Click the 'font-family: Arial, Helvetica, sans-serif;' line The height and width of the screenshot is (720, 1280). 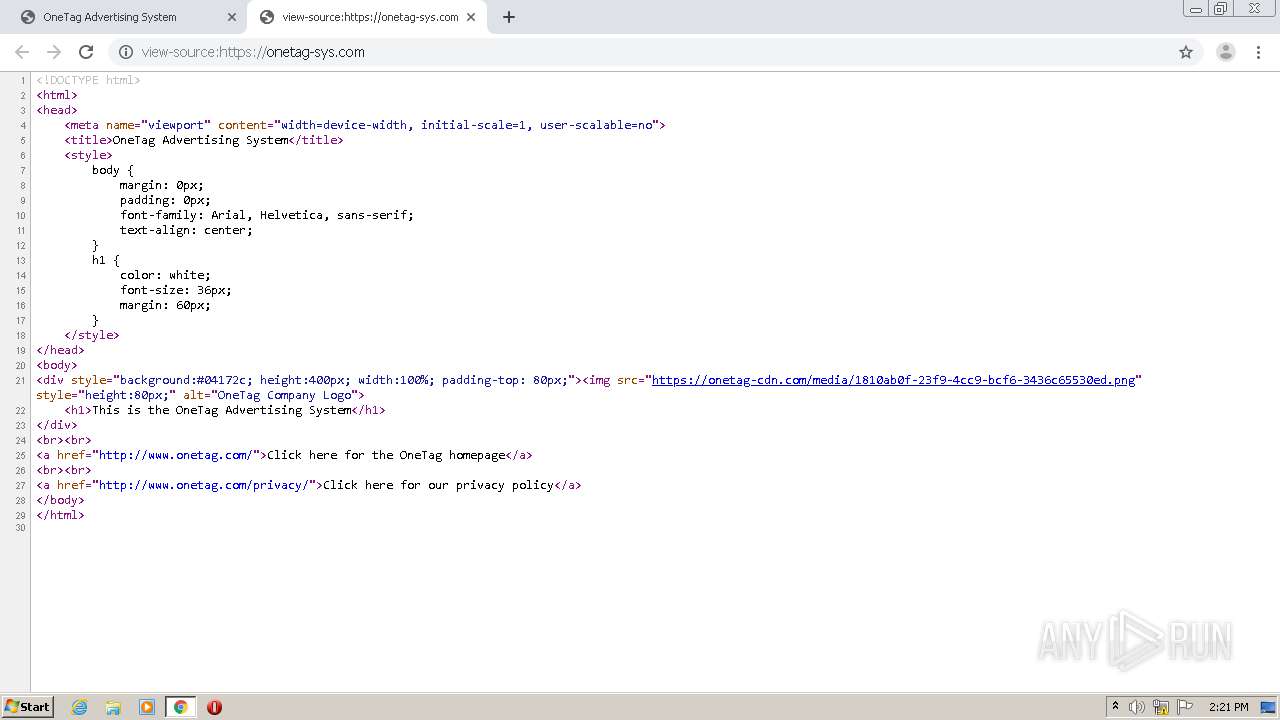click(266, 215)
